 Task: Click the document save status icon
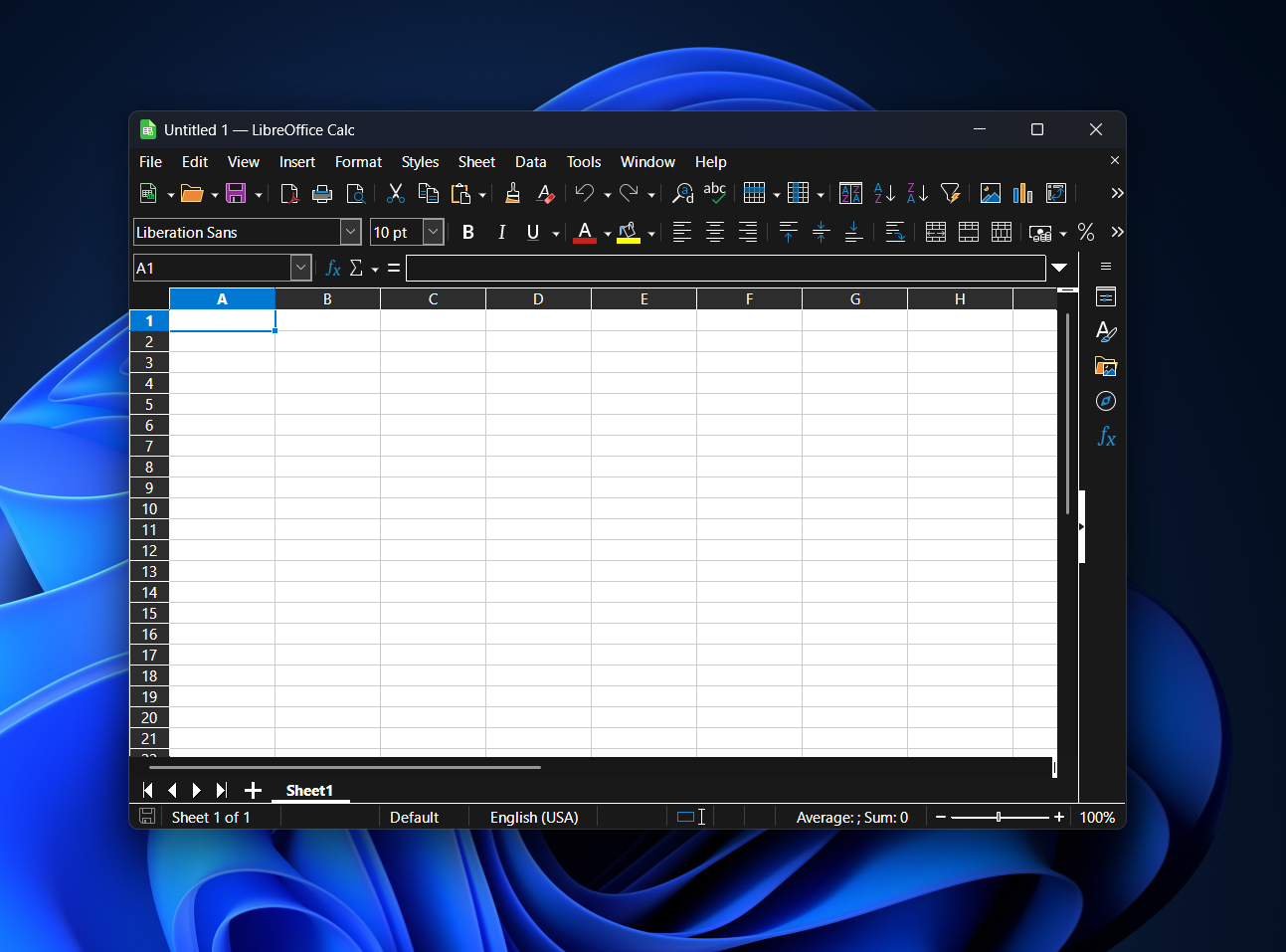tap(147, 817)
